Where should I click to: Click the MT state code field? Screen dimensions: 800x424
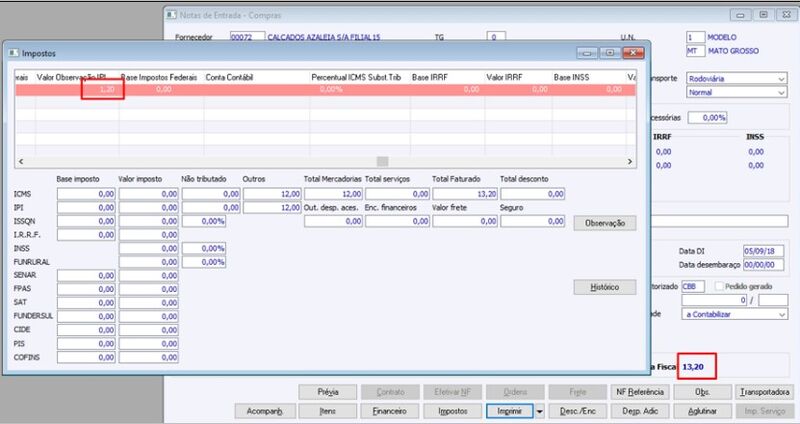pos(695,51)
